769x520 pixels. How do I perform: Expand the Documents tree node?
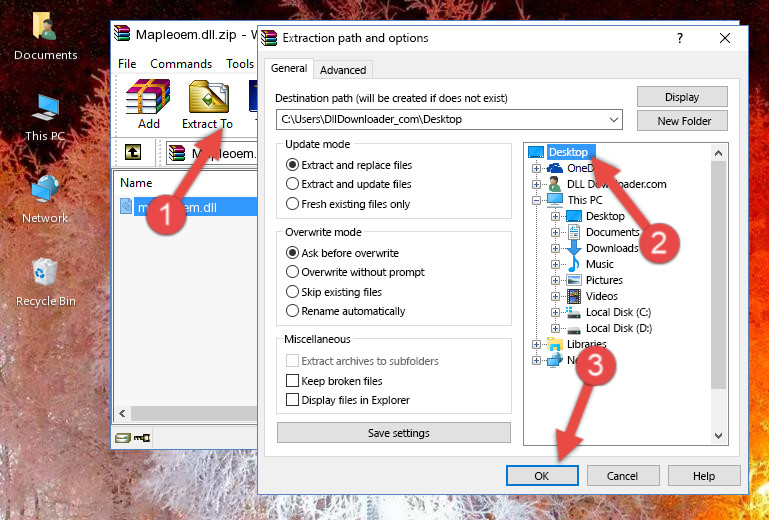click(555, 233)
